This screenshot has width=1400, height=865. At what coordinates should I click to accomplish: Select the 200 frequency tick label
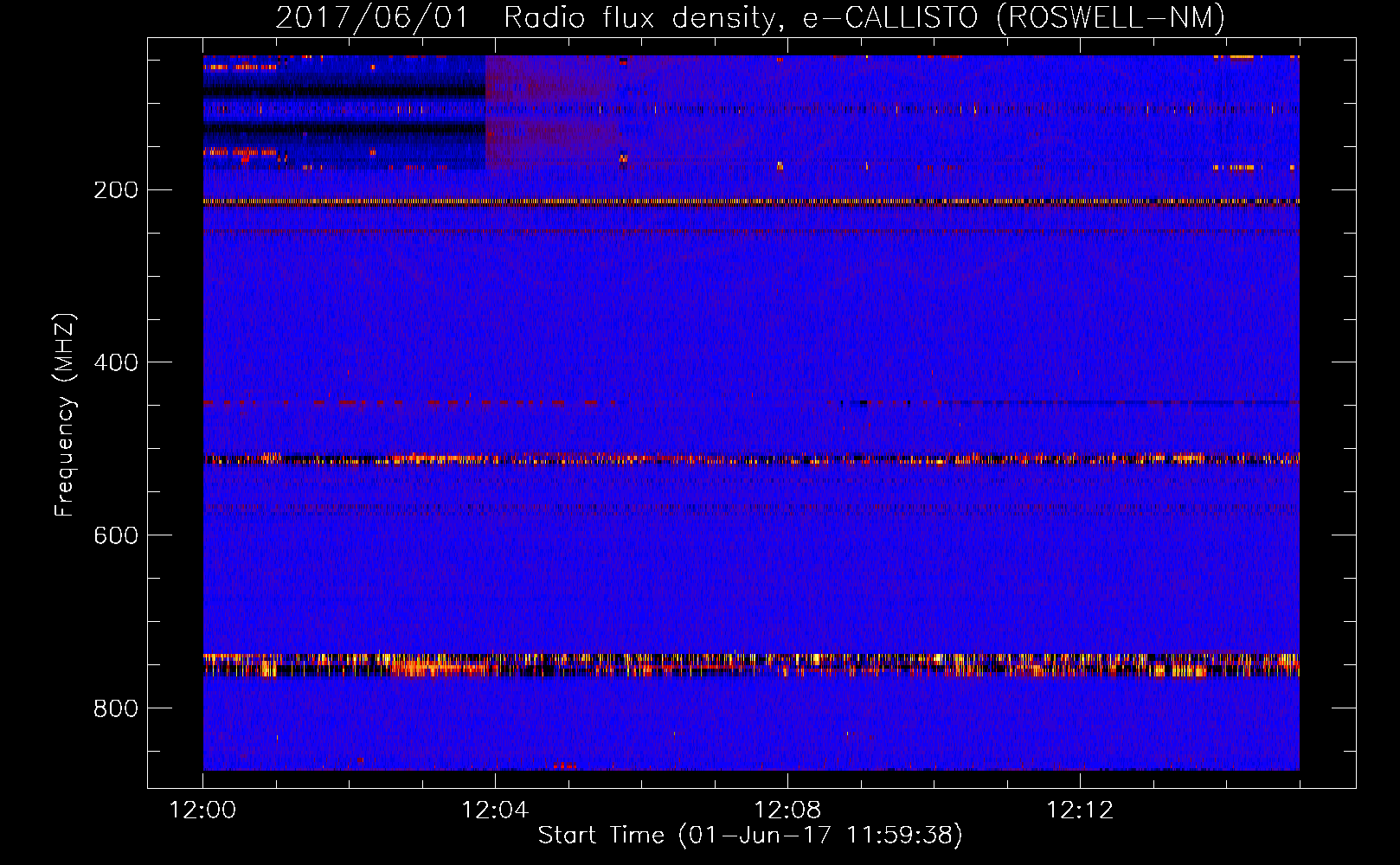pos(116,189)
